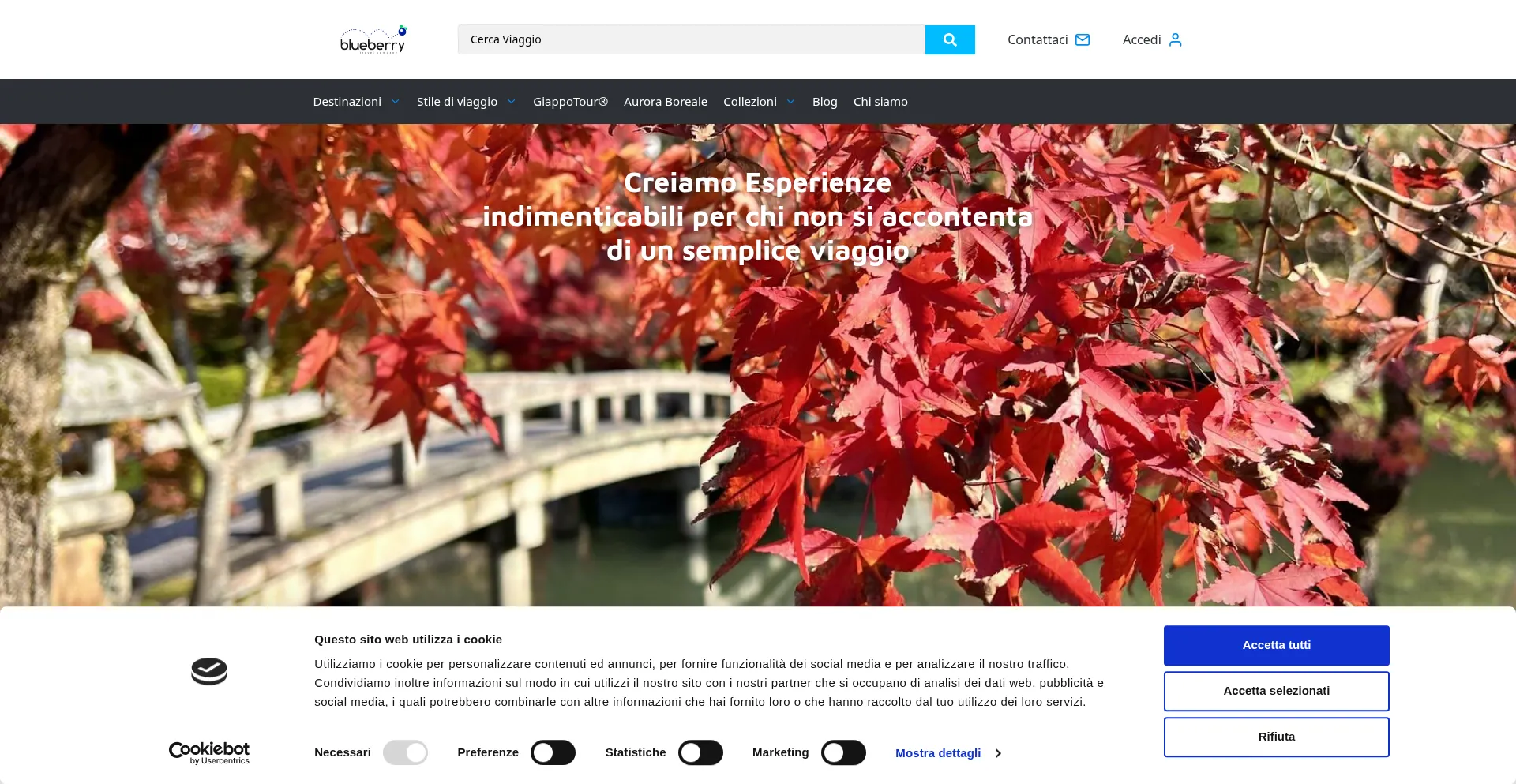1516x784 pixels.
Task: Click the Cookiebot oval logo icon
Action: [x=209, y=671]
